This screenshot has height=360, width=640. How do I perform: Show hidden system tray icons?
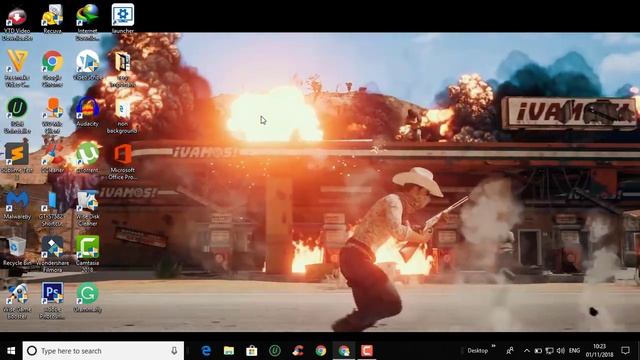pyautogui.click(x=527, y=351)
